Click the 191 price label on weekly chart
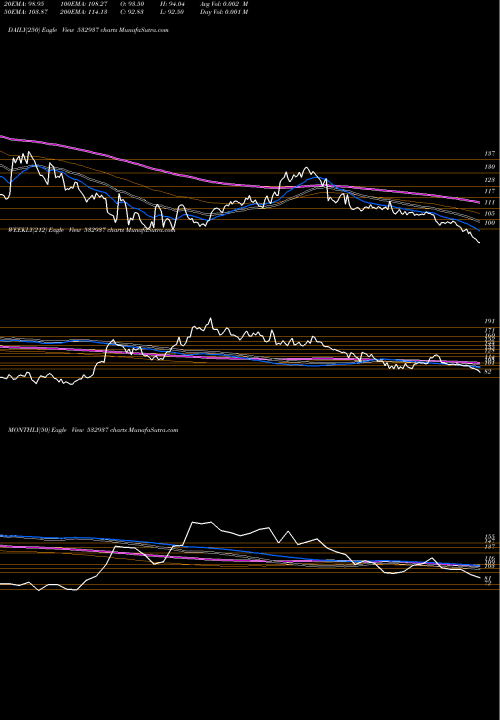 click(x=489, y=321)
